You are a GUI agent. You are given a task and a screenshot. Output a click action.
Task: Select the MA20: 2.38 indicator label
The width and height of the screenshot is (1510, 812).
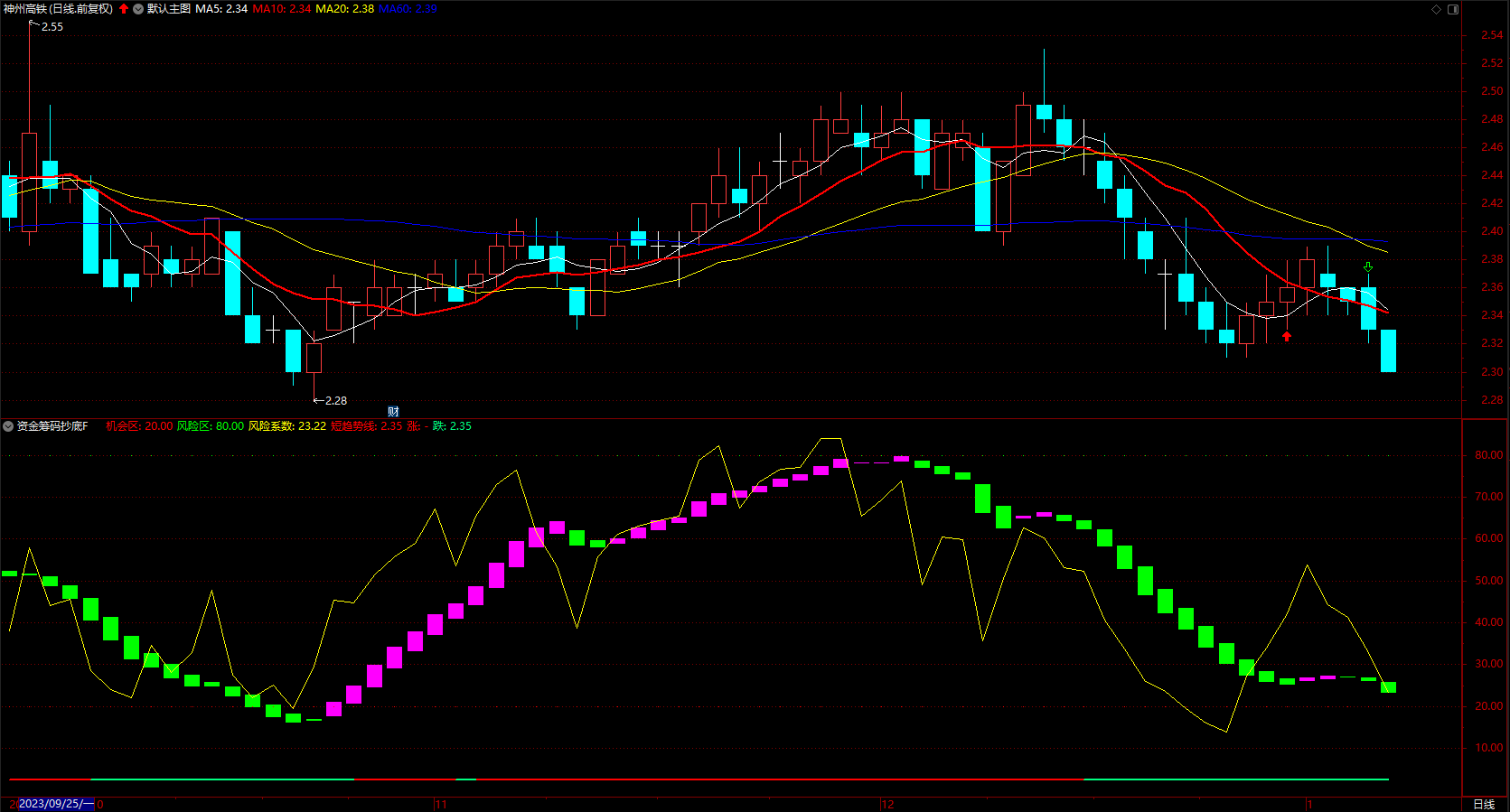345,9
